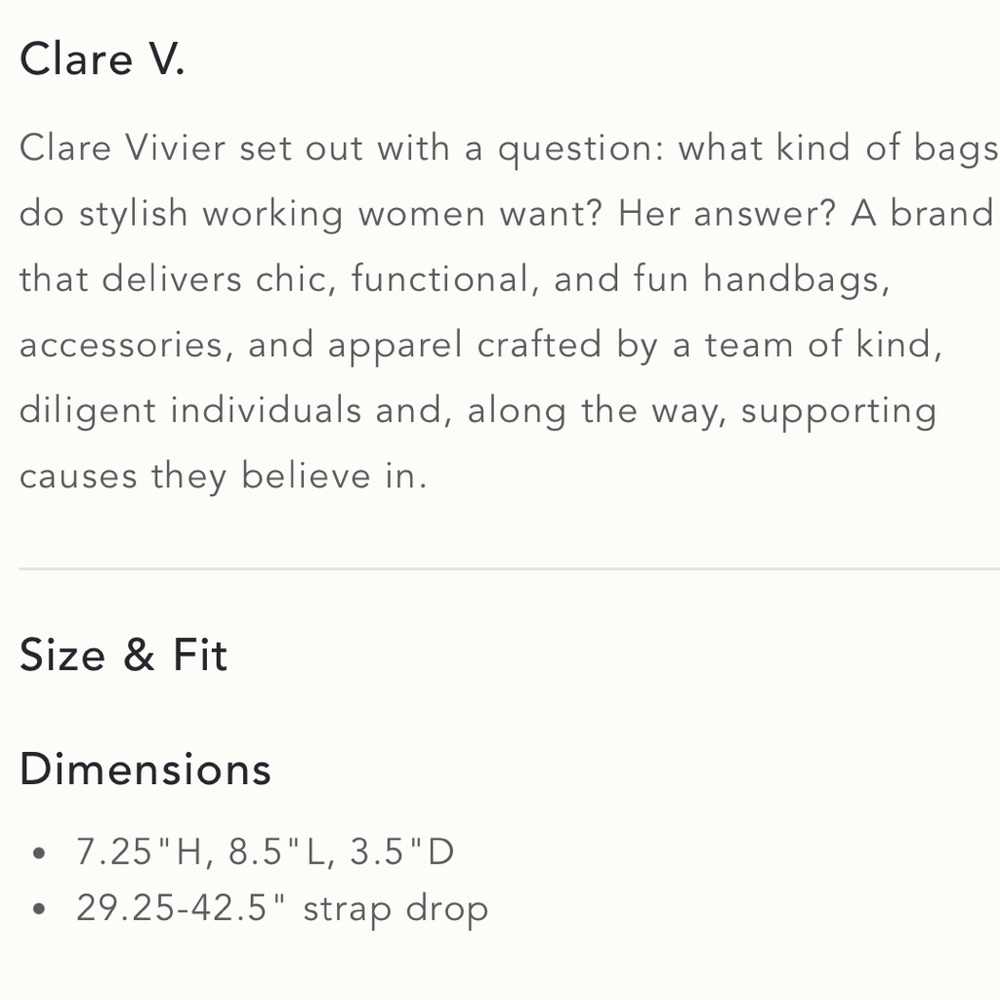1000x1000 pixels.
Task: Click the 7.25"H, 8.5"L, 3.5"D dimensions line
Action: point(265,852)
